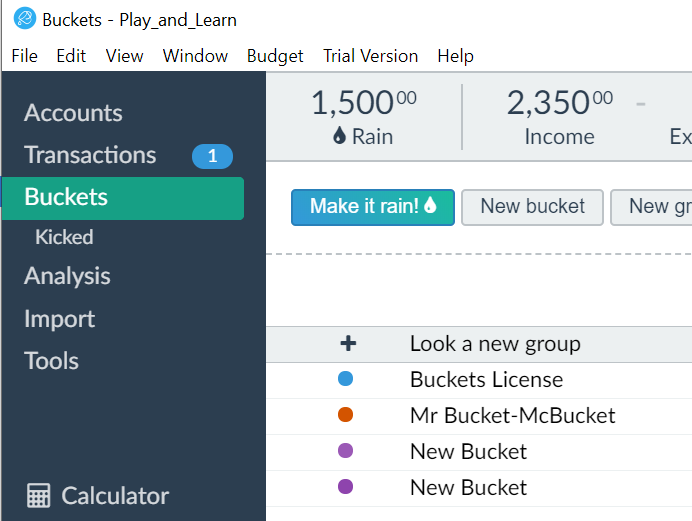Open the Window menu
The height and width of the screenshot is (521, 692).
click(x=195, y=56)
